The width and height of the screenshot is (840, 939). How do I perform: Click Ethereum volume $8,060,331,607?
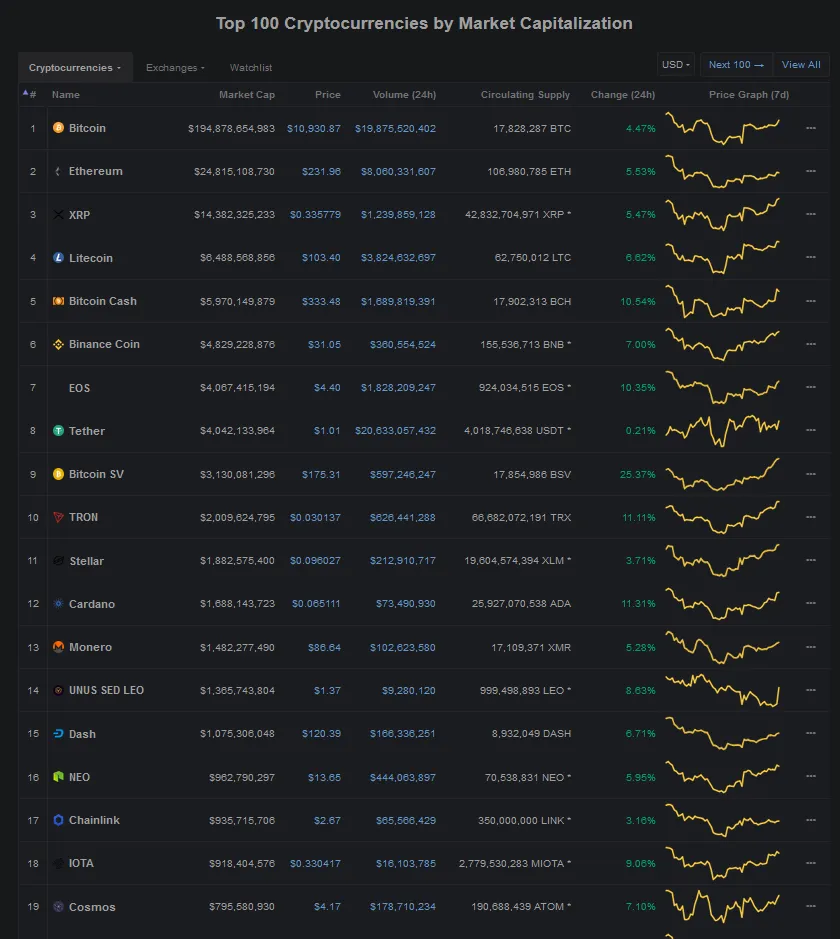point(398,171)
